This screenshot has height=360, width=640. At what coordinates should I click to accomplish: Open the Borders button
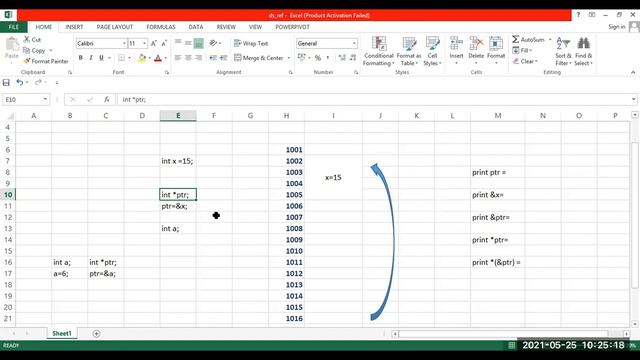click(122, 58)
